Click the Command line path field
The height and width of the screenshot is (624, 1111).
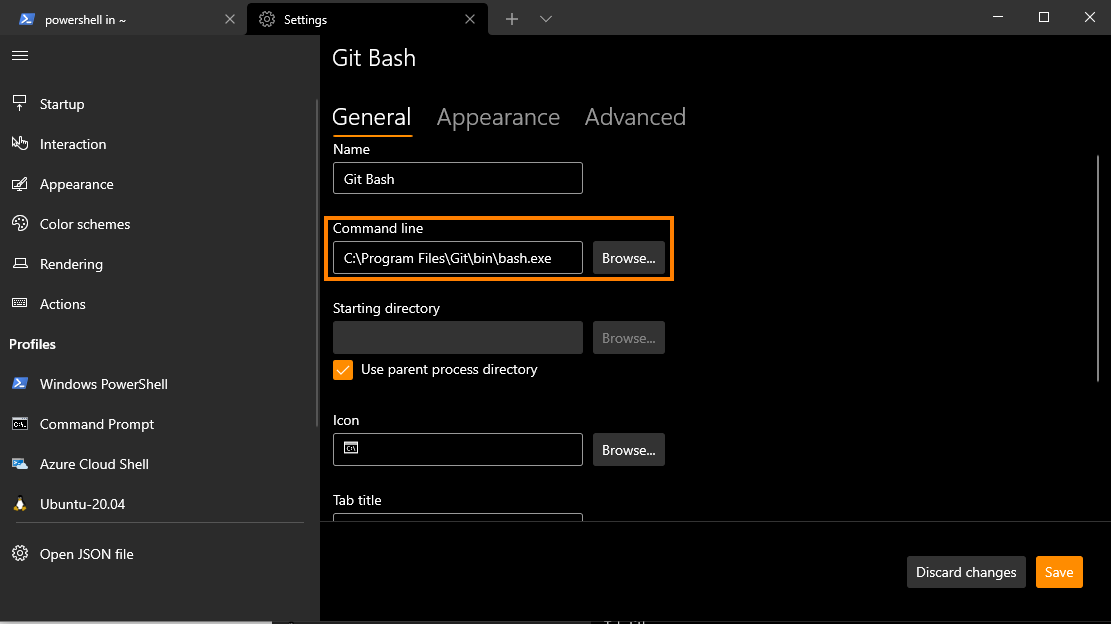click(x=458, y=258)
